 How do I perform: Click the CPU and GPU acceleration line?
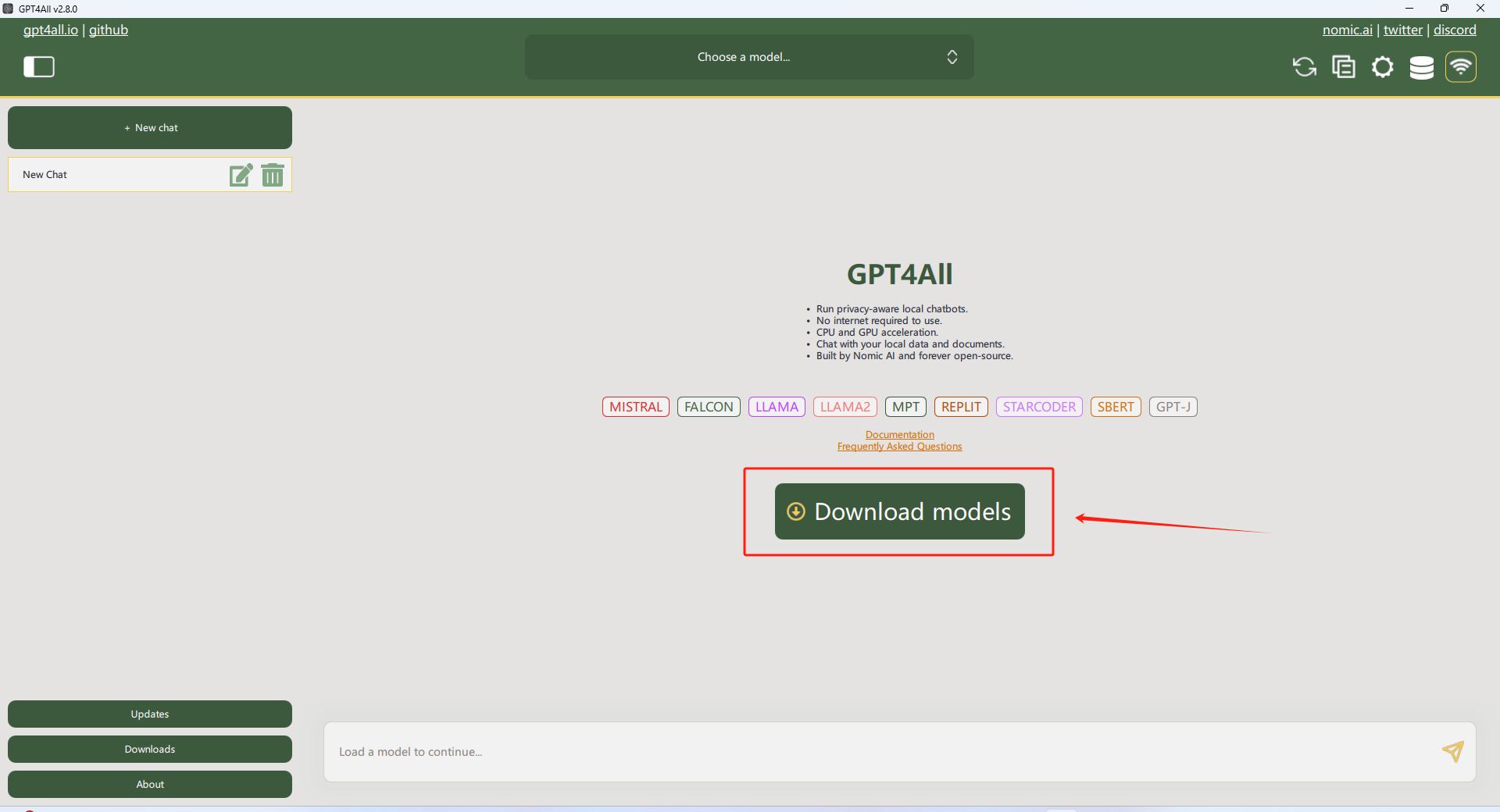click(877, 333)
